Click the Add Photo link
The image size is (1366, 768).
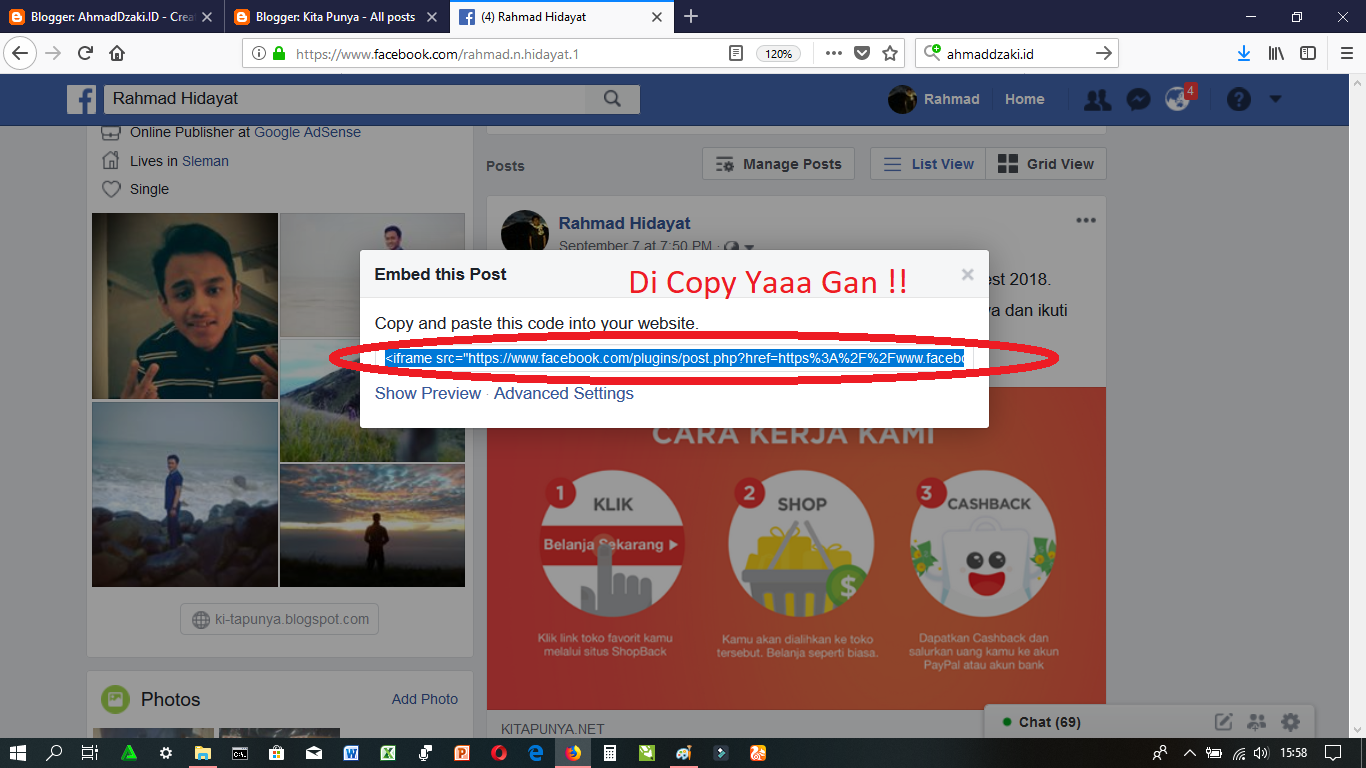(425, 699)
